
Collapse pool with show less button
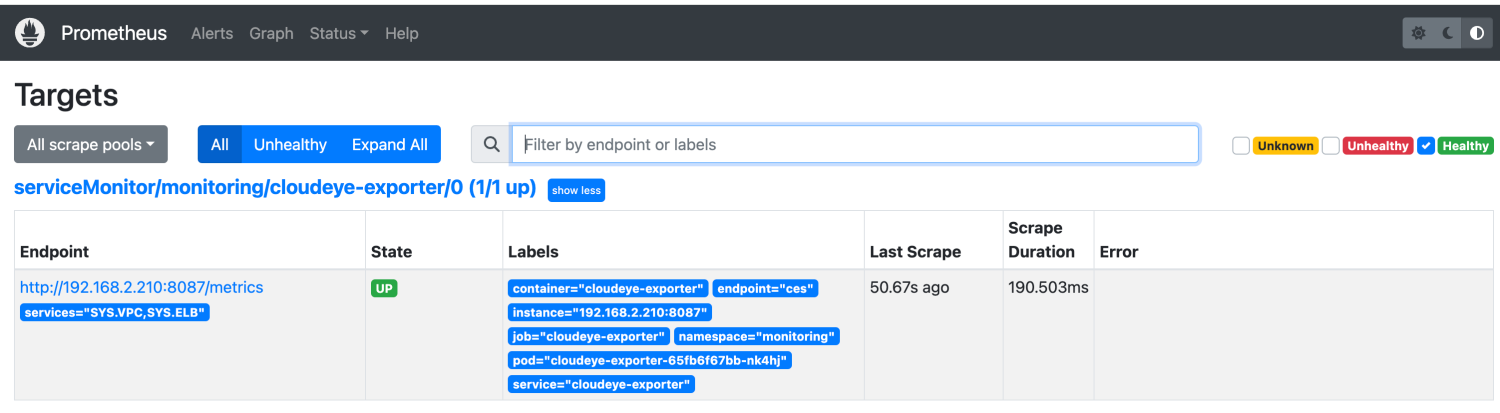tap(576, 190)
